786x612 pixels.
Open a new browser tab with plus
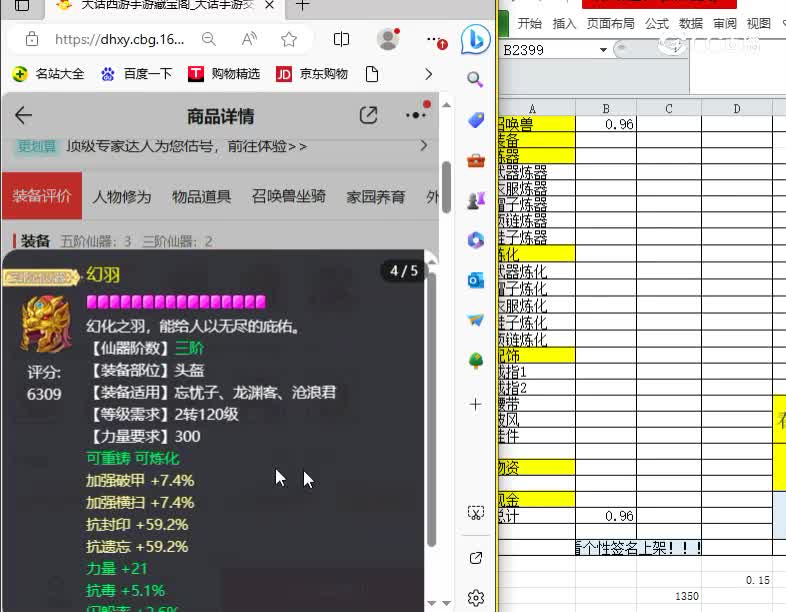coord(302,6)
